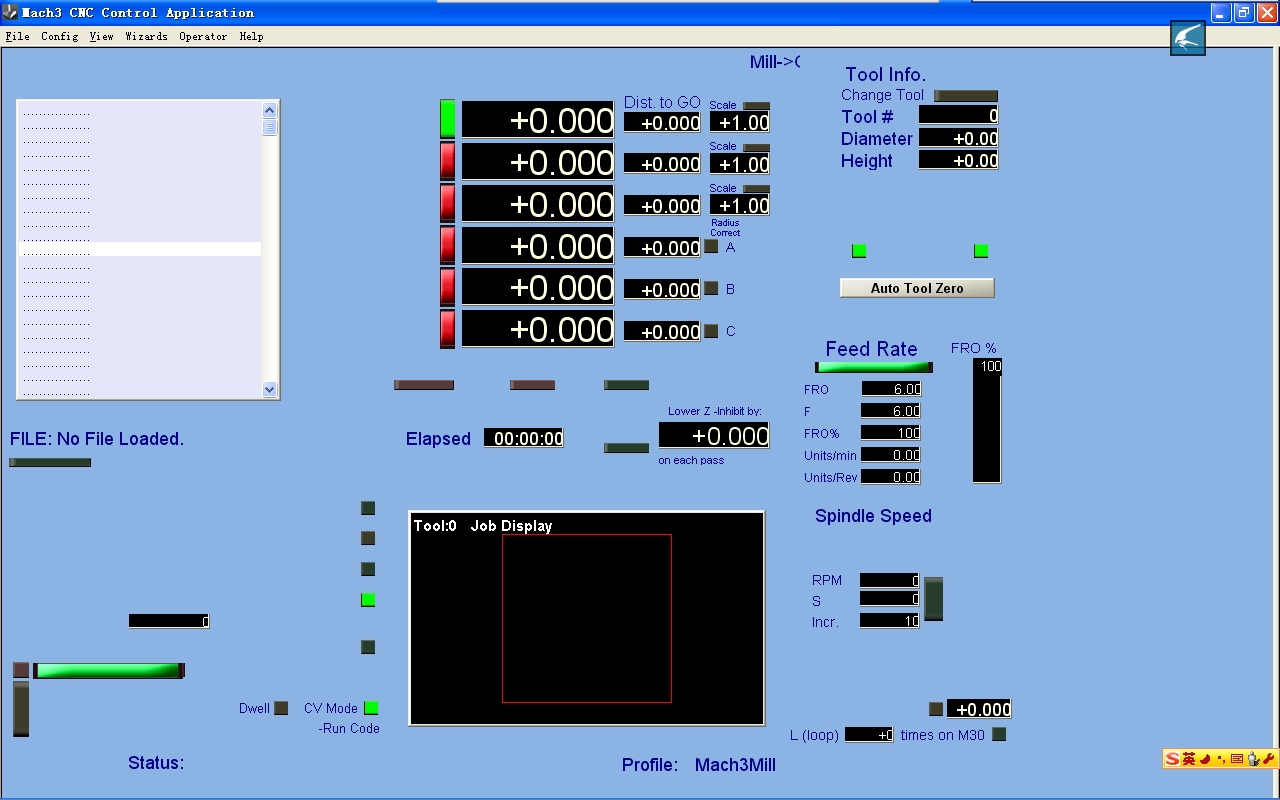Click the spindle RPM field
The height and width of the screenshot is (800, 1280).
[x=889, y=580]
